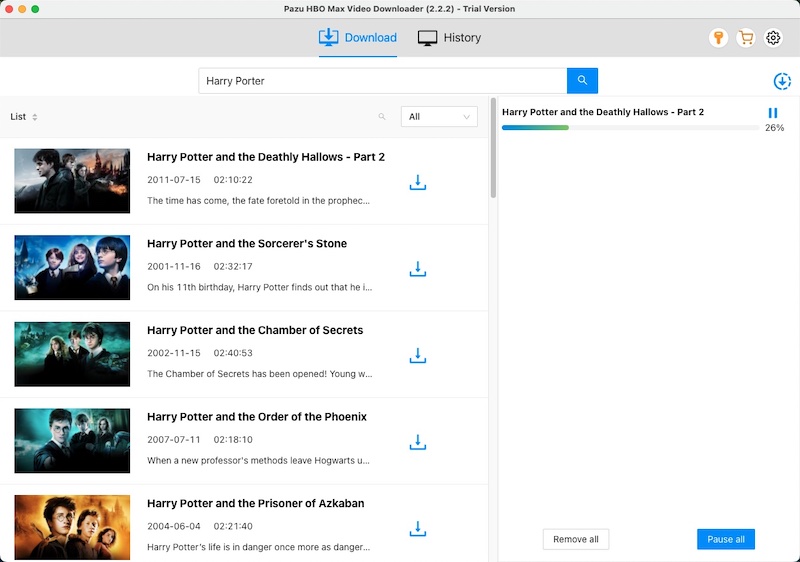Viewport: 800px width, 562px height.
Task: Toggle the download queue circular icon
Action: point(782,81)
